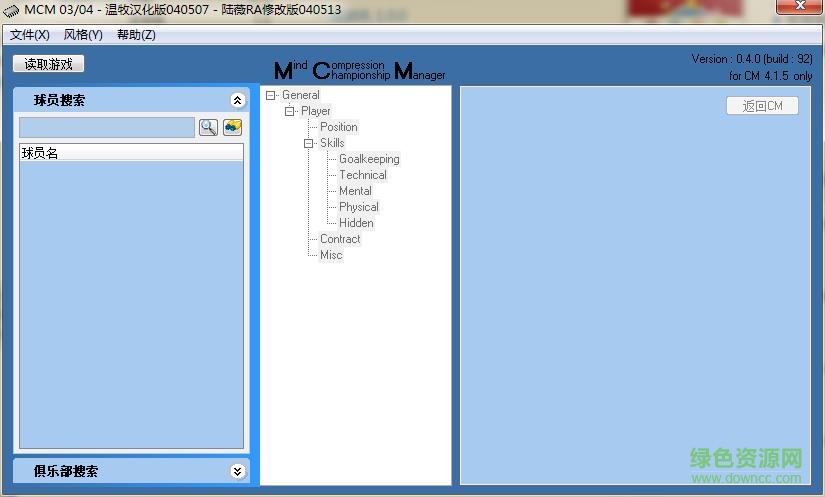The image size is (825, 497).
Task: Select the Technical tree item
Action: pos(363,175)
